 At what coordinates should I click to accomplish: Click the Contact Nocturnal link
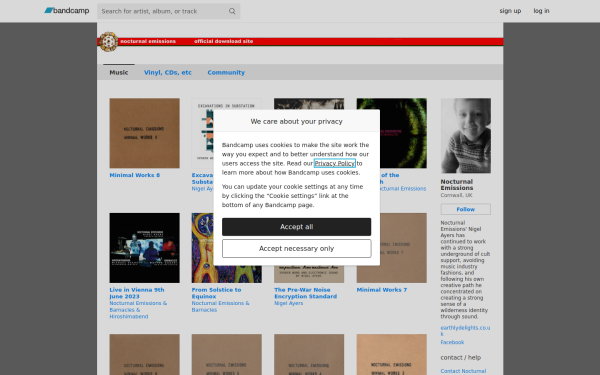463,371
